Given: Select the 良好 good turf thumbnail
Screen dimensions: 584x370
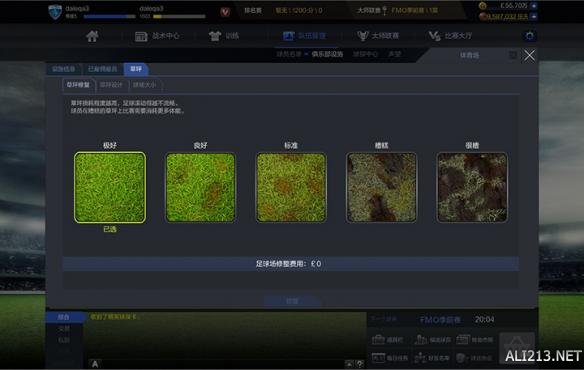Looking at the screenshot, I should pyautogui.click(x=200, y=187).
